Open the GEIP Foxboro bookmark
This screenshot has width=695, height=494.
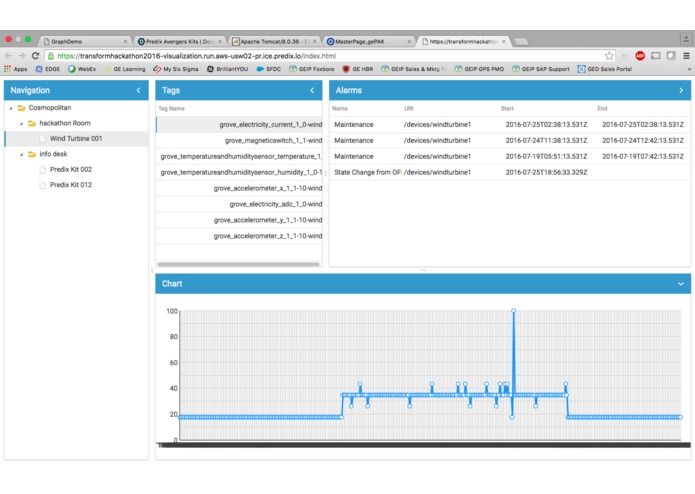pos(312,69)
